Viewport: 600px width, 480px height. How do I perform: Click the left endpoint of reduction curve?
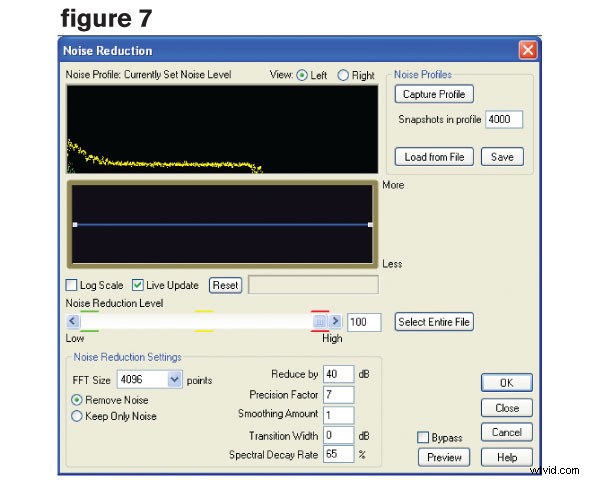(x=75, y=225)
